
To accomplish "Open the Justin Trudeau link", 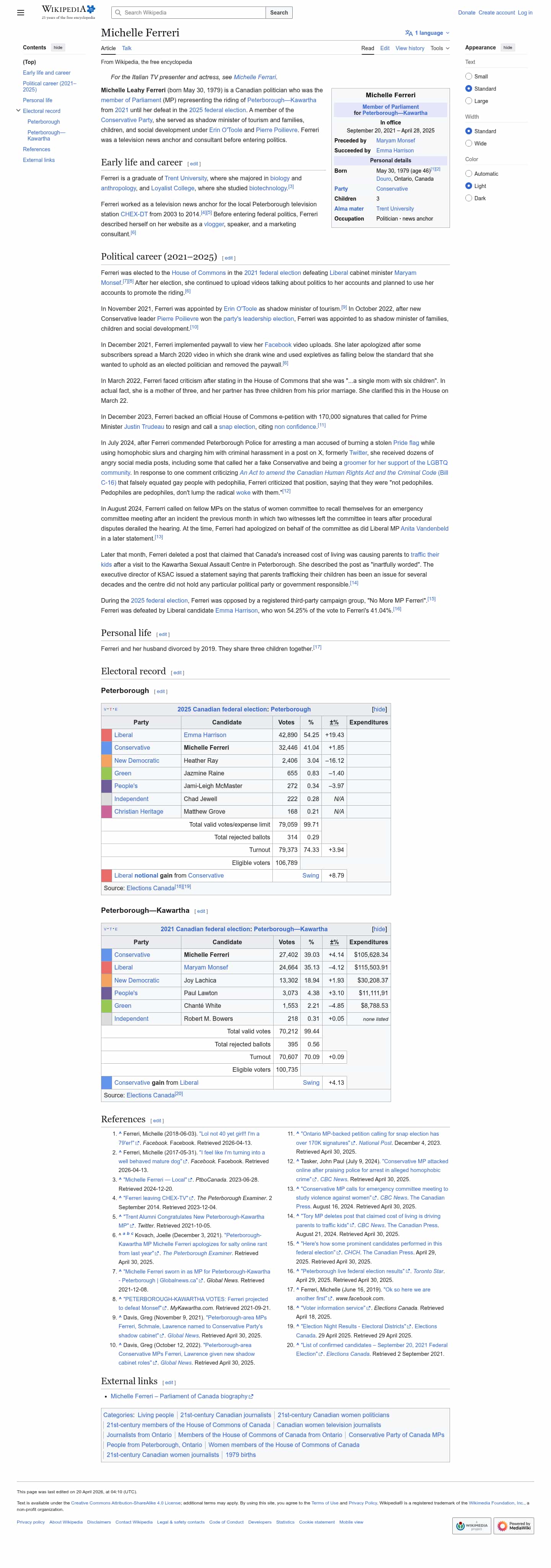I will (x=144, y=427).
